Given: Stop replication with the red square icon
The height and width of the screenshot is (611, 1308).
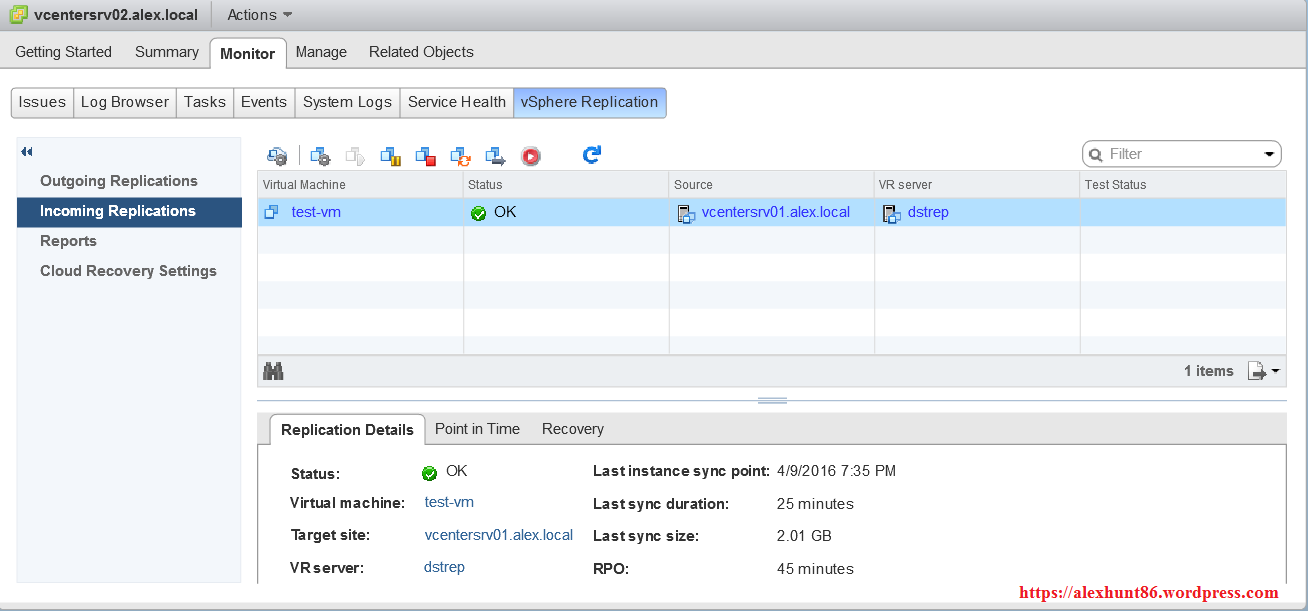Looking at the screenshot, I should click(x=426, y=155).
